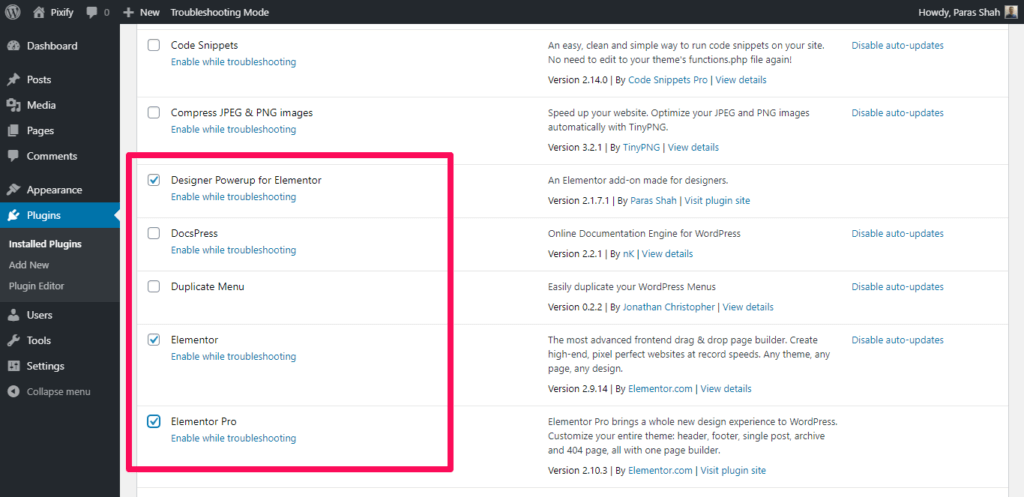Click the Media library icon
This screenshot has width=1024, height=497.
coord(13,105)
